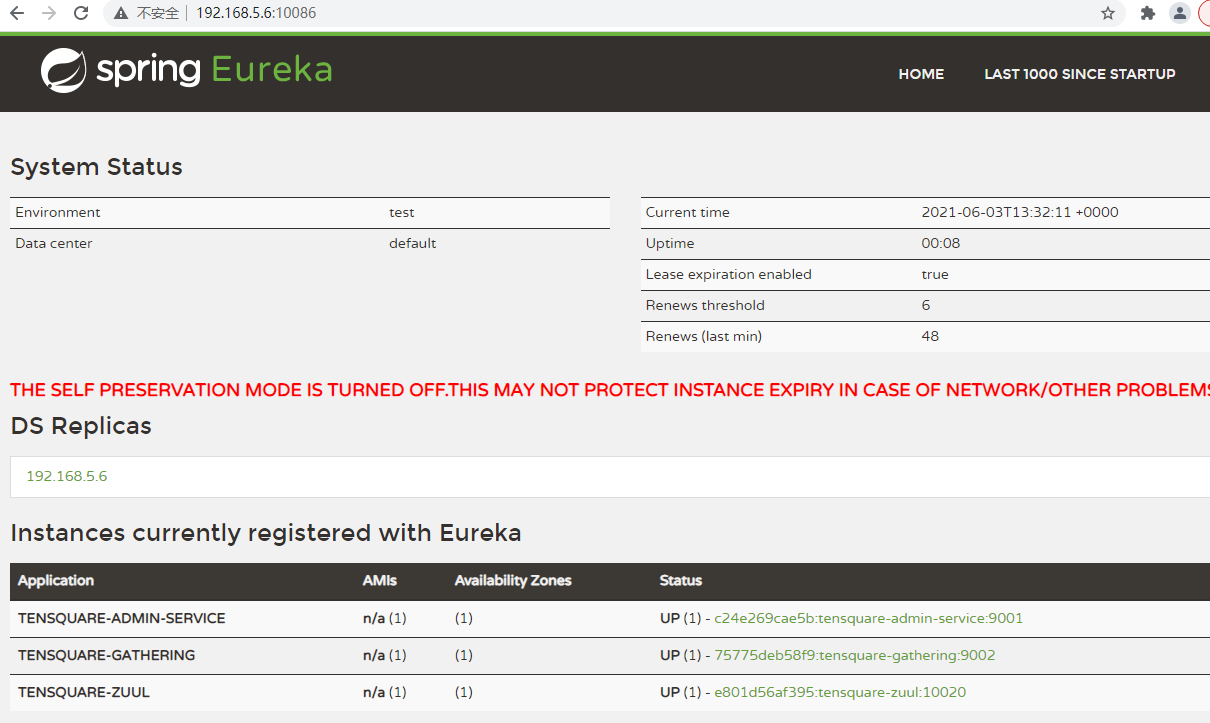Click UP (1) status in TENSQUARE-ZUUL row

681,692
